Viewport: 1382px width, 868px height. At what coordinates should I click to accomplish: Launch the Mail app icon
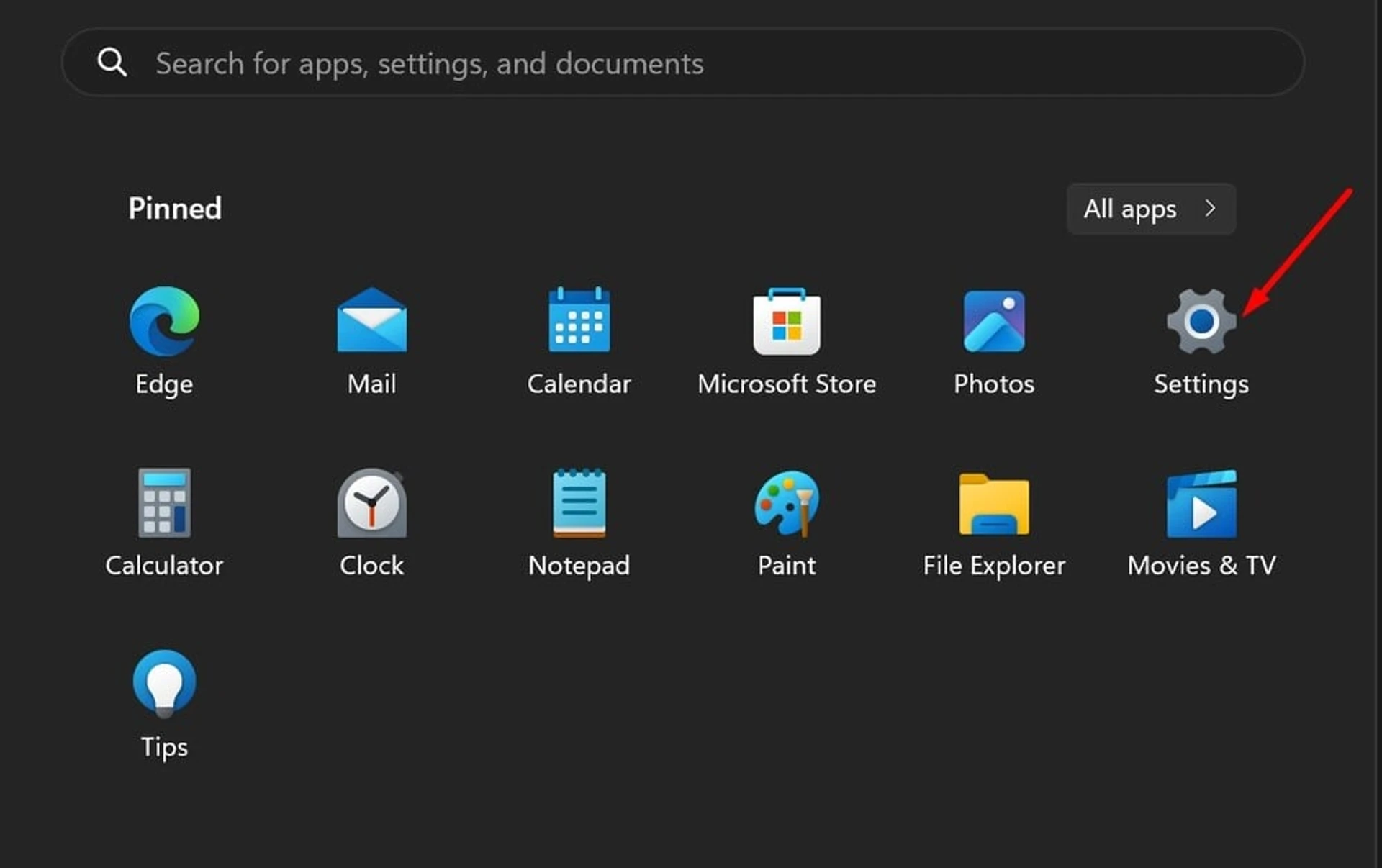tap(371, 320)
